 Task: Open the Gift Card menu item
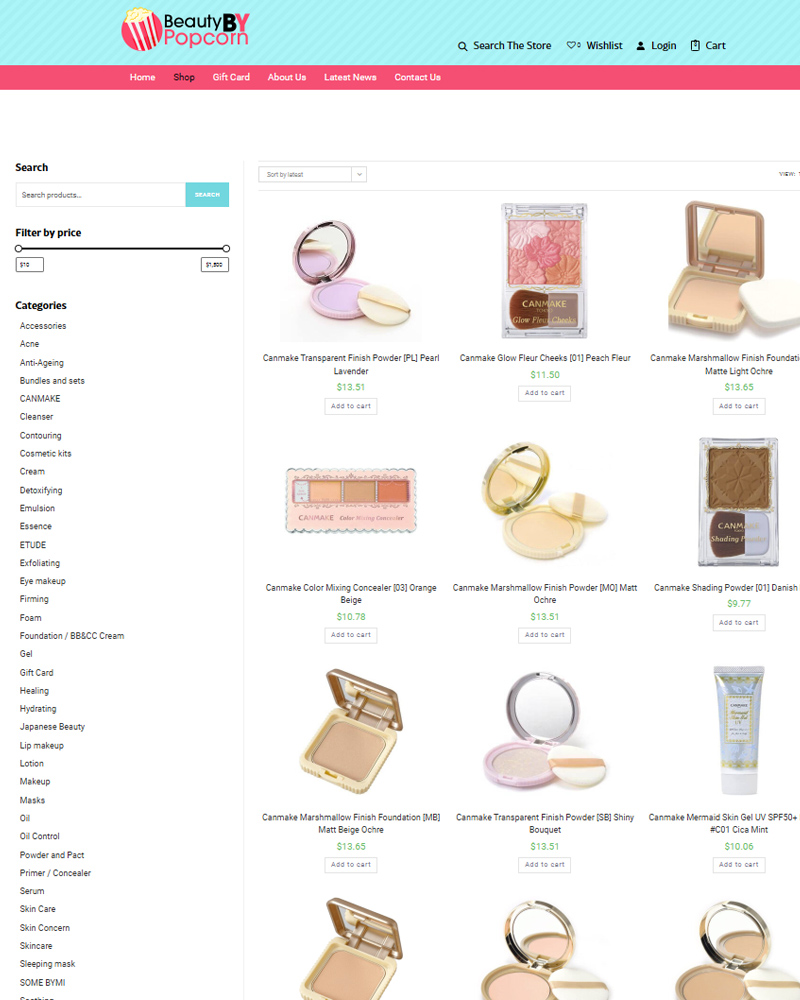(x=231, y=77)
